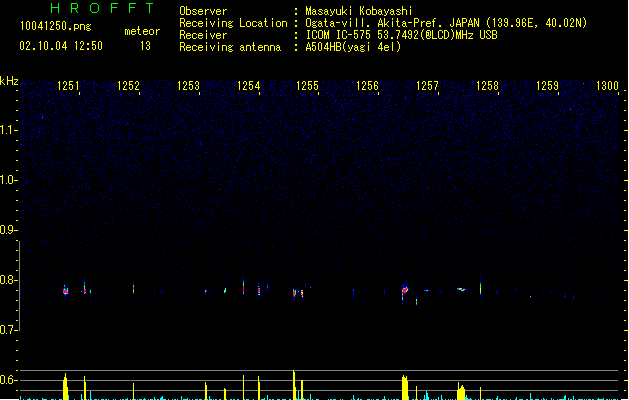Click the 1256 time marker
This screenshot has width=629, height=400.
367,86
